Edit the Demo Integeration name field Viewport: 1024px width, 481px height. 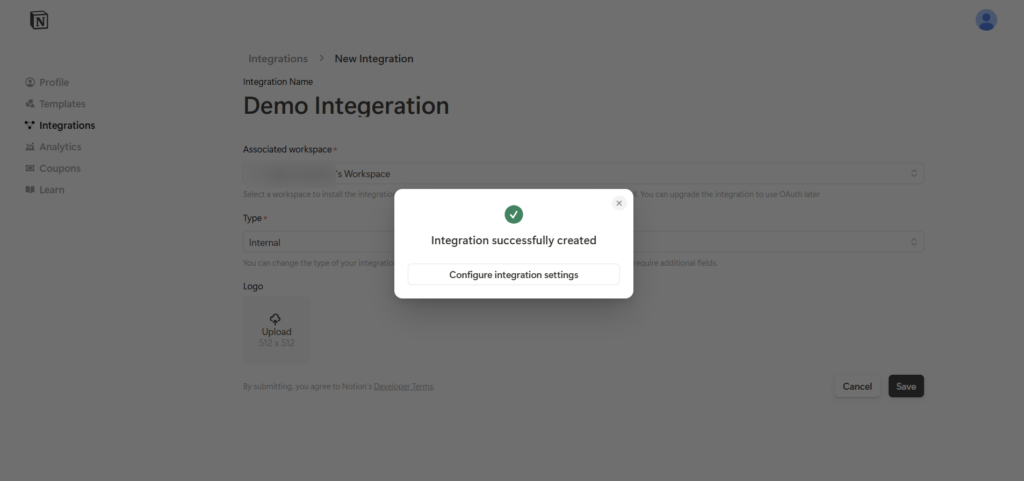pyautogui.click(x=346, y=106)
